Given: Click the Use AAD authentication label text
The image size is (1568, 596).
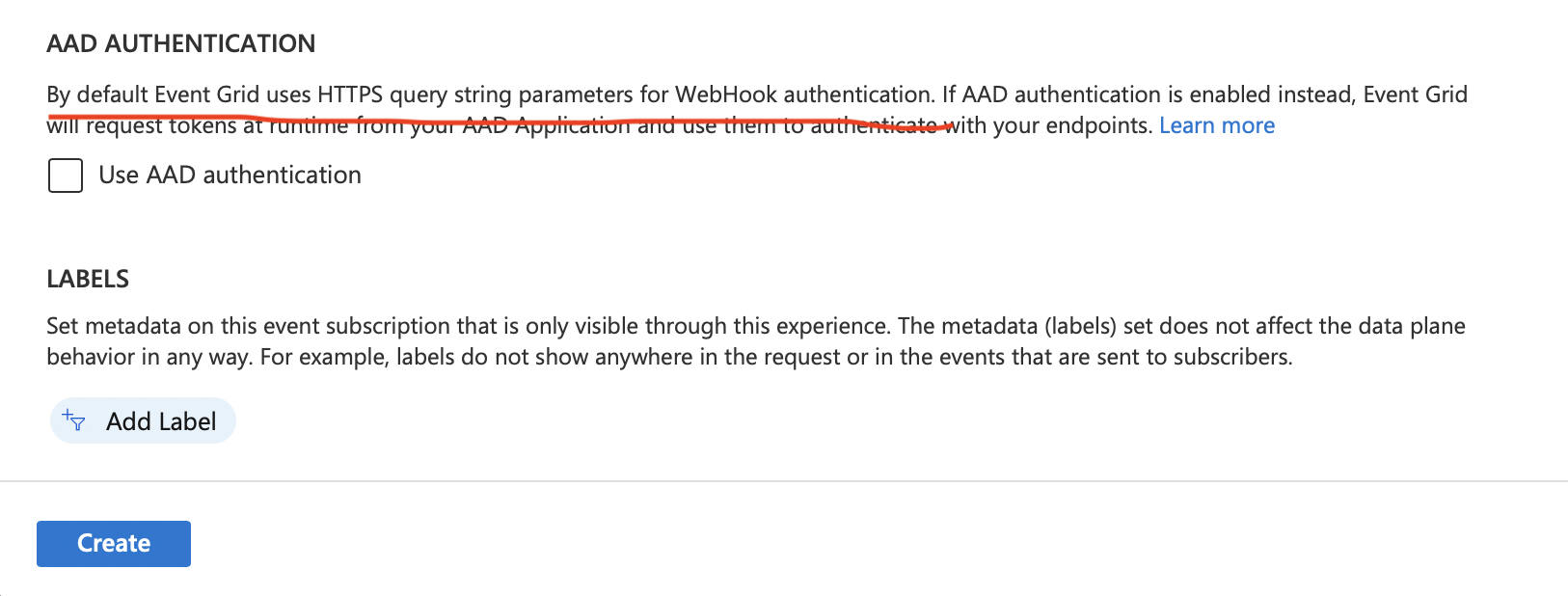Looking at the screenshot, I should point(229,175).
